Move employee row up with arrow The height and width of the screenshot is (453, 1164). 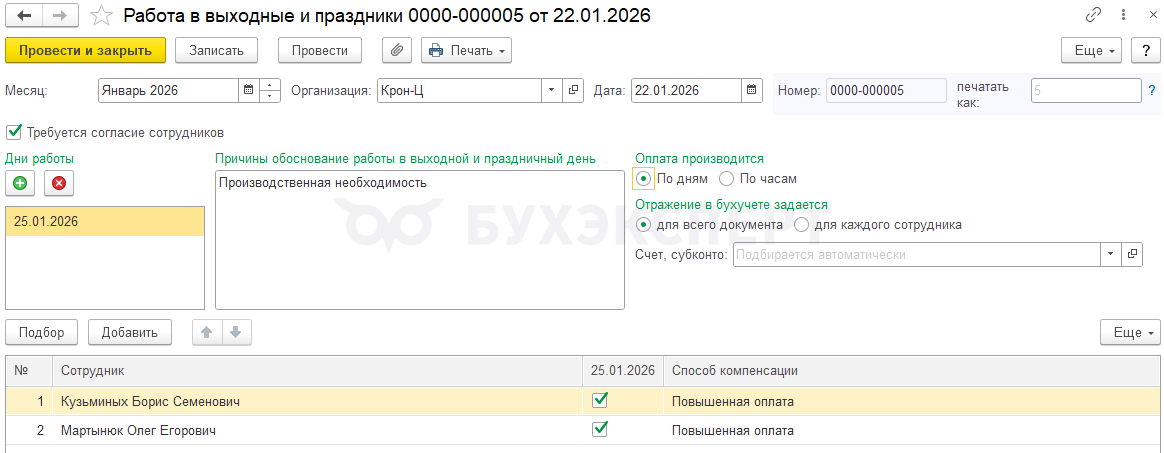click(207, 333)
